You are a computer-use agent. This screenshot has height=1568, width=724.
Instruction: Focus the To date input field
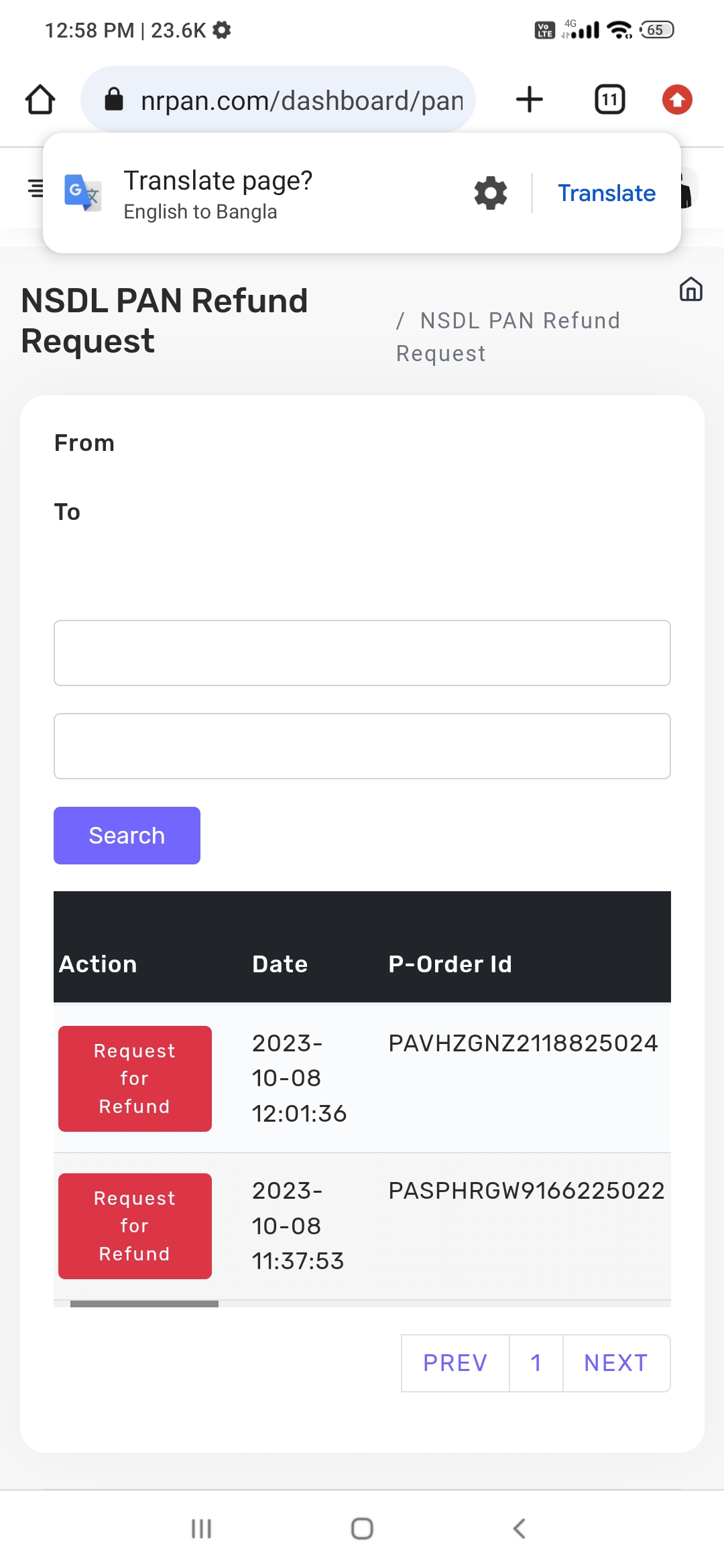point(362,746)
